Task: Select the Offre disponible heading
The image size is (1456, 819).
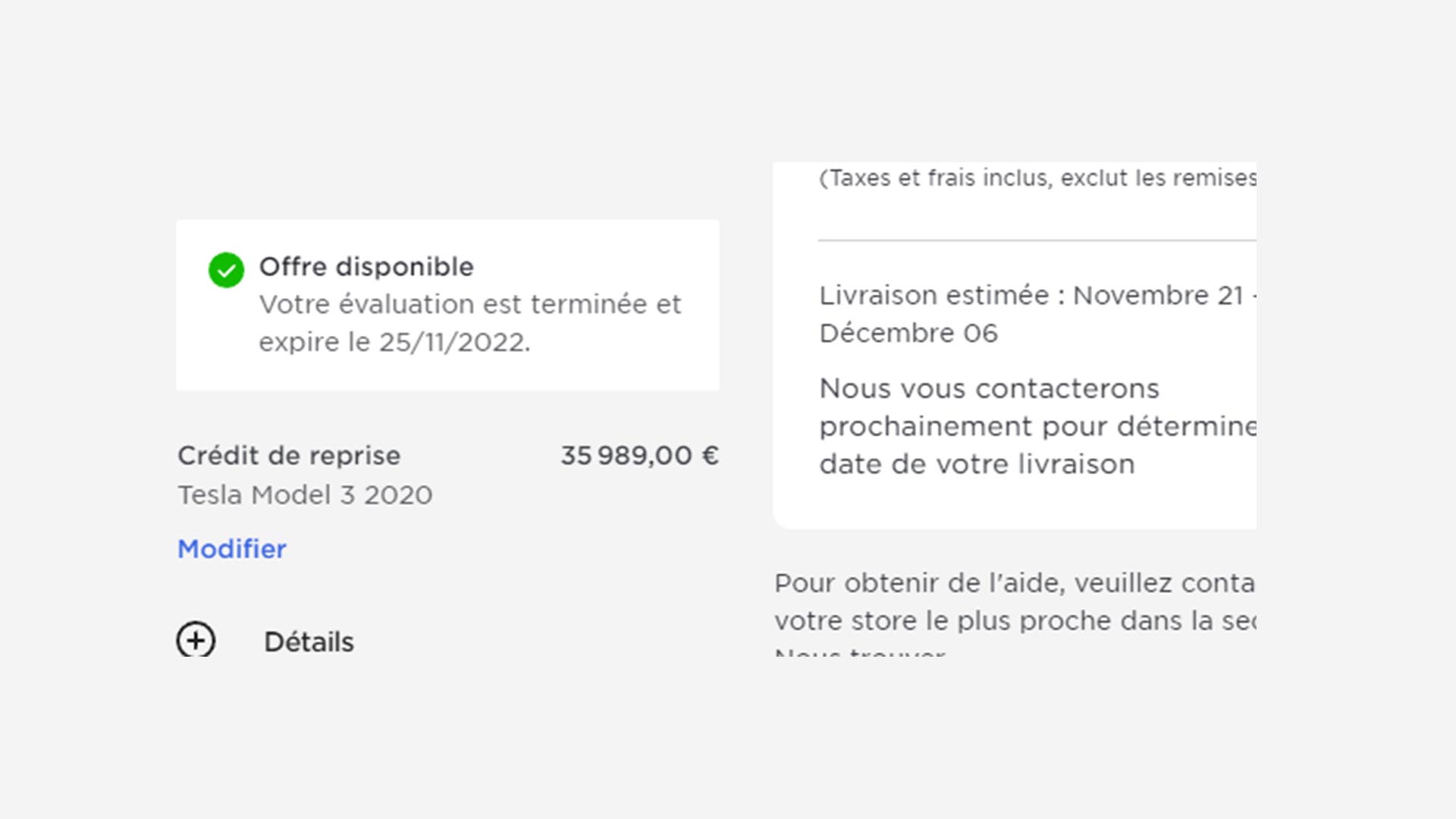Action: click(x=366, y=266)
